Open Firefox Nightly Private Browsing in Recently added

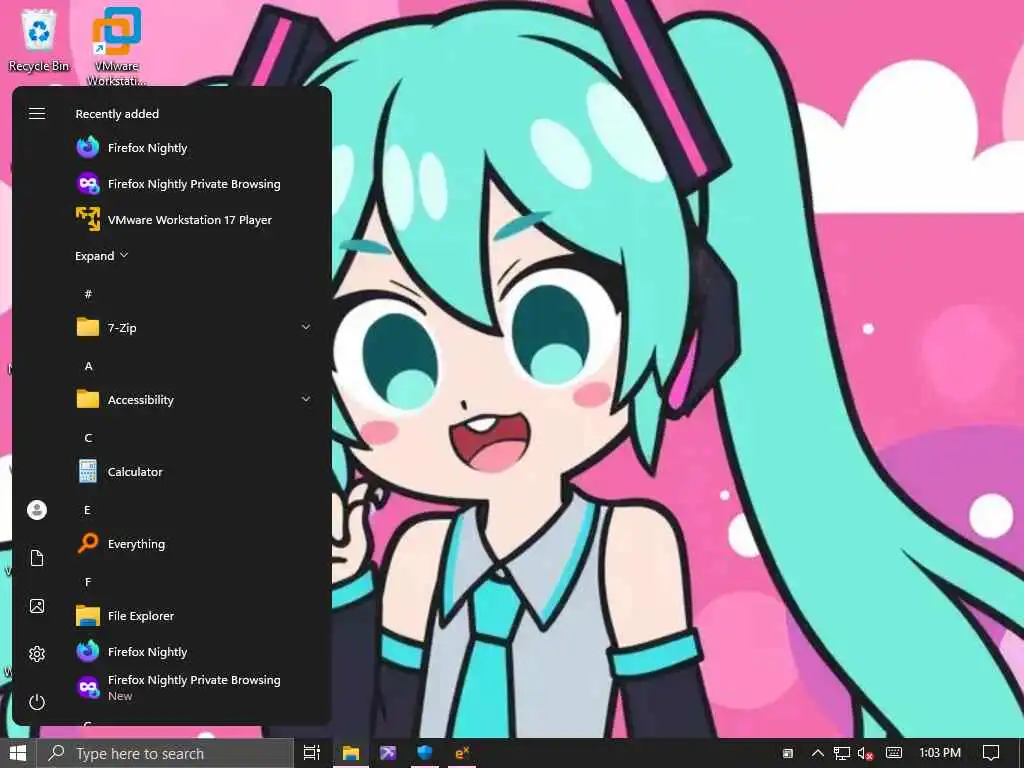[193, 184]
